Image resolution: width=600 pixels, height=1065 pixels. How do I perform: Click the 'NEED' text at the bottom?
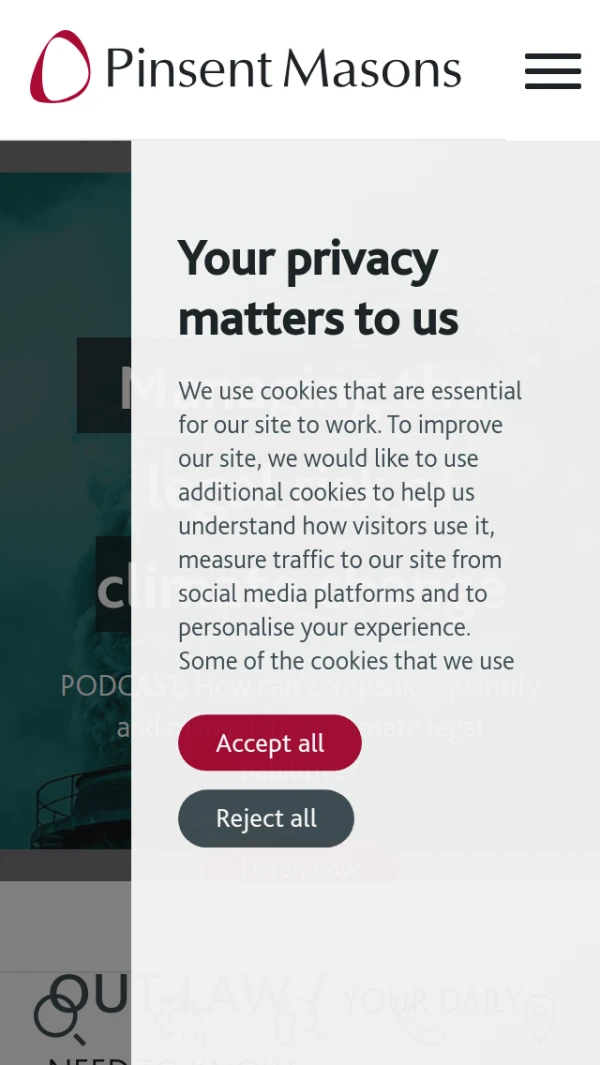click(x=88, y=1057)
